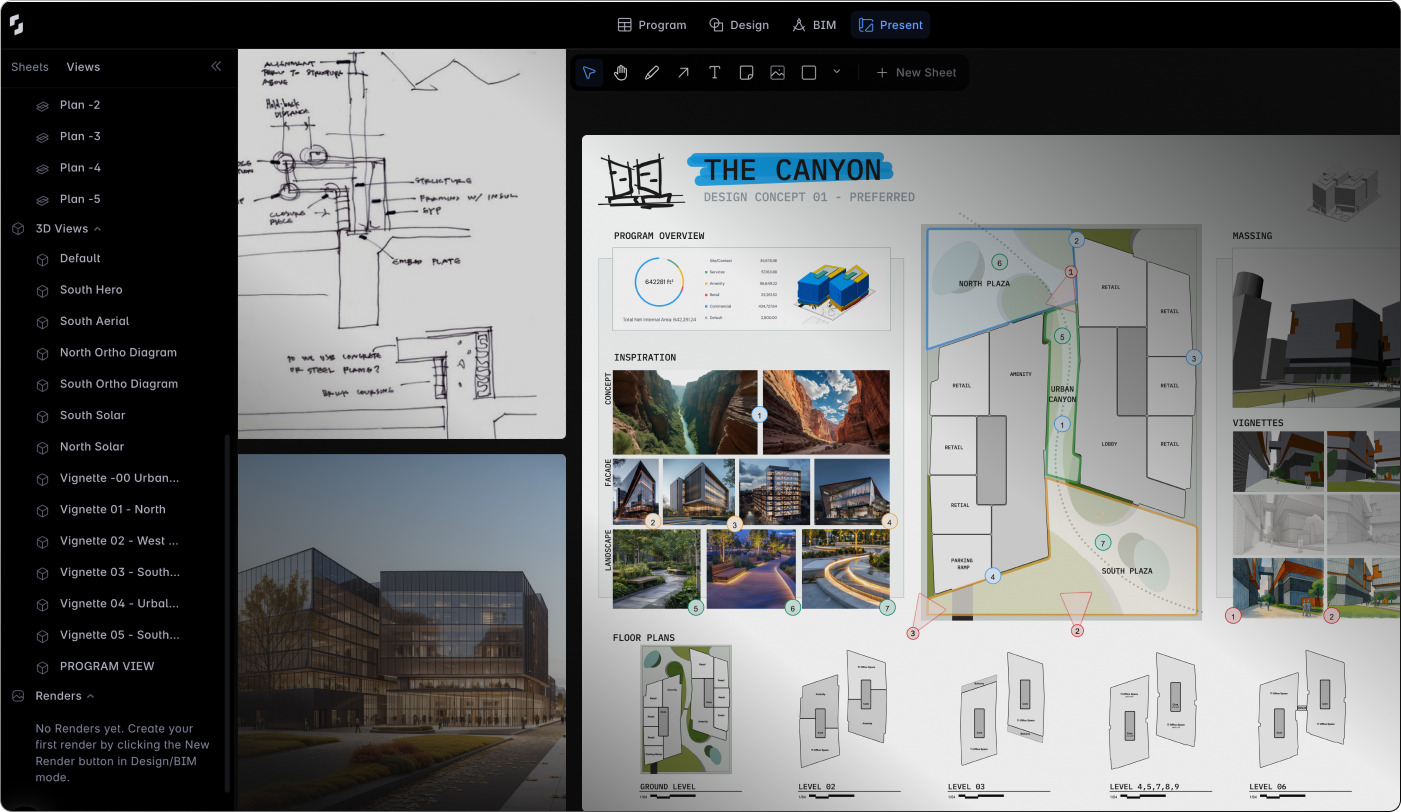Screen dimensions: 1401x812
Task: Select the rectangle shape tool
Action: 808,71
